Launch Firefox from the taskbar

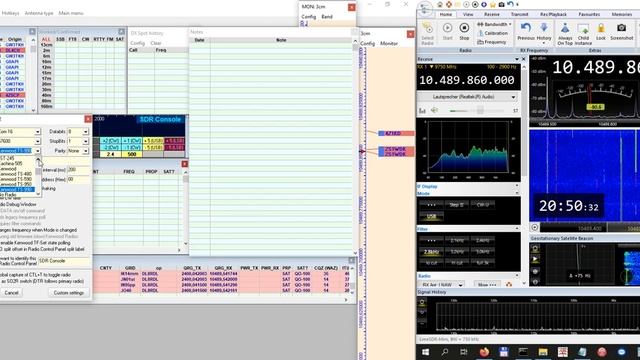pos(484,352)
